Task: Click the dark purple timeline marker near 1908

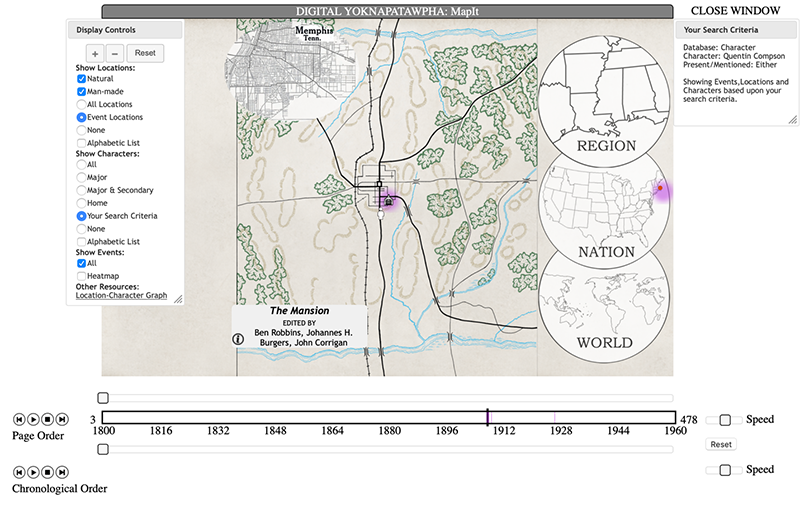Action: click(x=488, y=417)
